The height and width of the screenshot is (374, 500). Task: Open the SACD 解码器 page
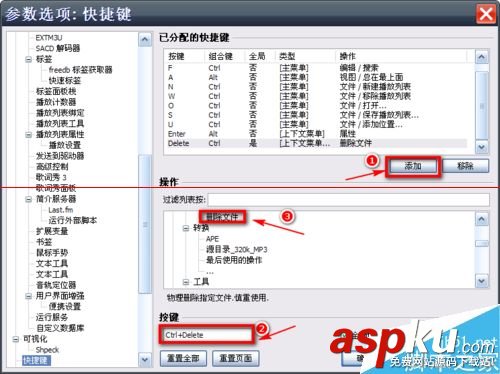pos(58,48)
